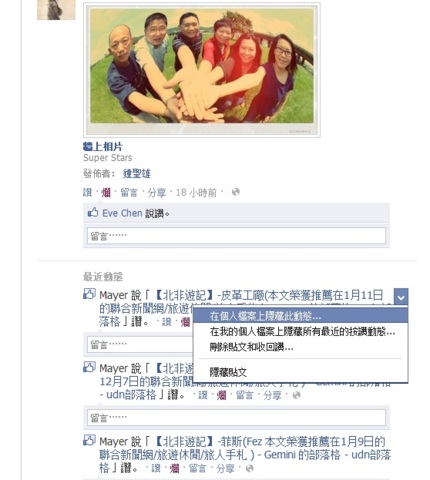Click the globe privacy icon beside 18 小時前
430x480 pixels.
(236, 192)
